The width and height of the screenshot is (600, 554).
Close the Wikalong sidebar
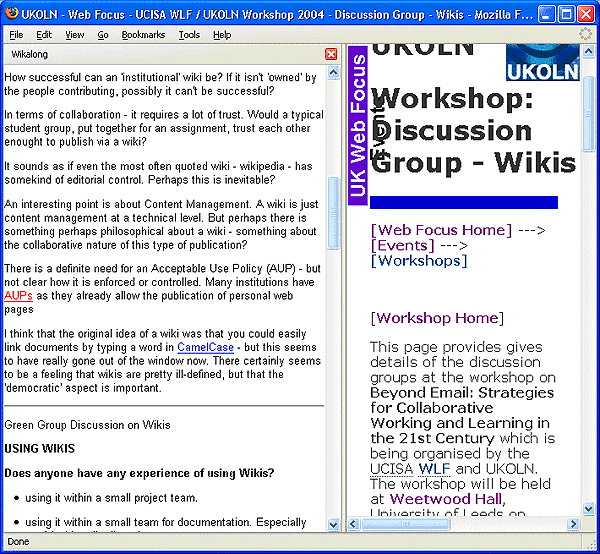331,54
